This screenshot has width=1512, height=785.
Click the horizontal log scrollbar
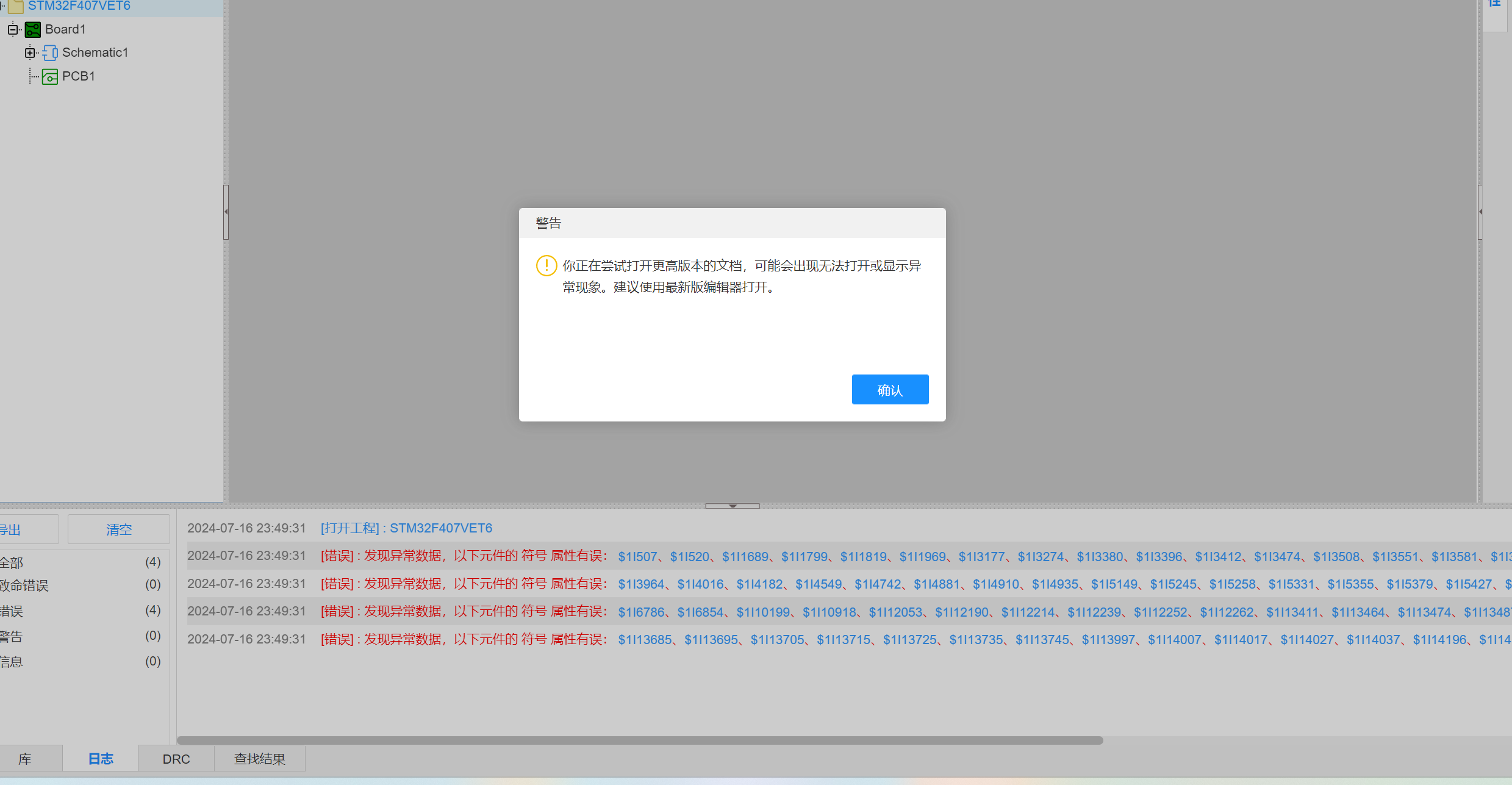[x=639, y=740]
